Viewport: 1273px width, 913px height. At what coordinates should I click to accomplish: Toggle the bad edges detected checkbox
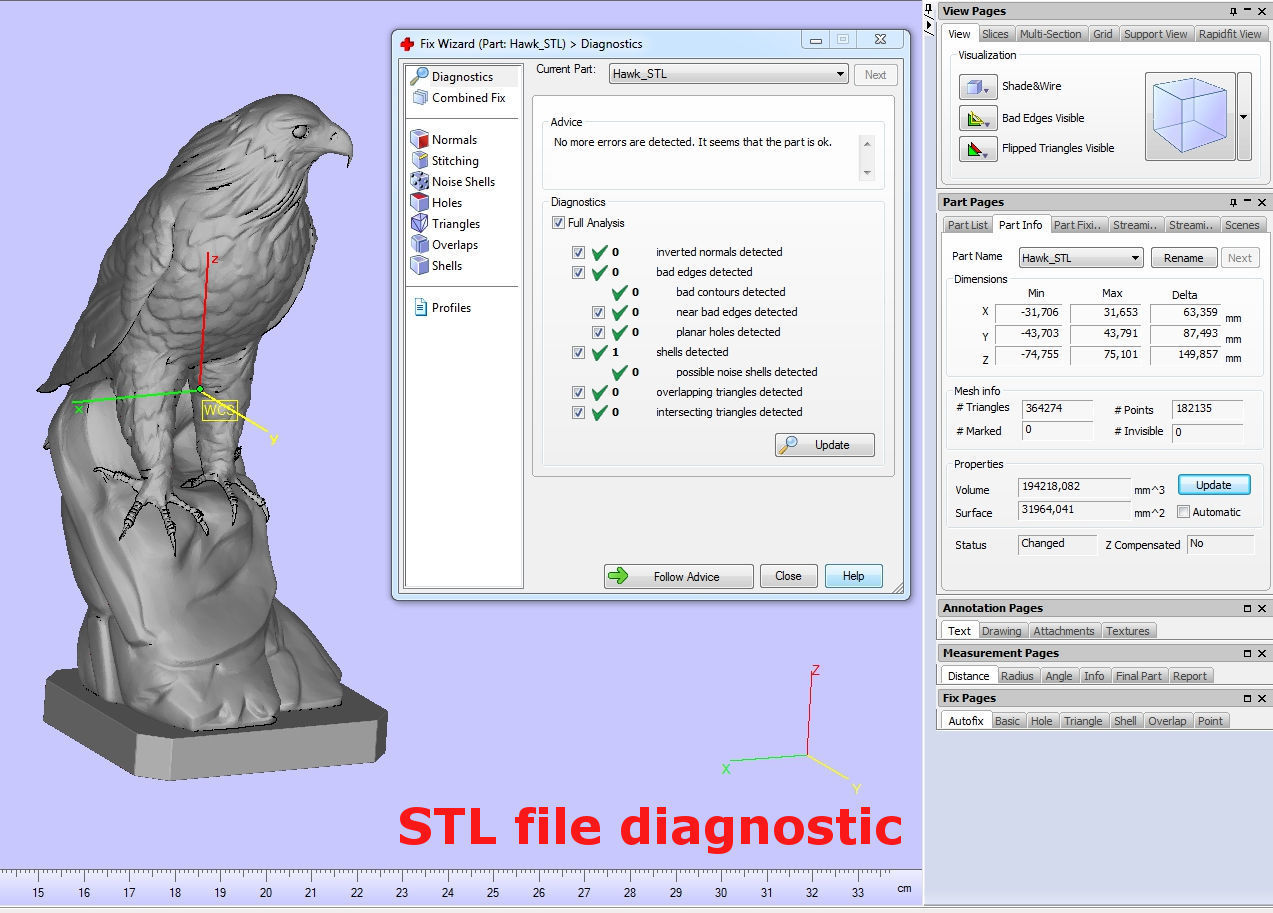[578, 272]
